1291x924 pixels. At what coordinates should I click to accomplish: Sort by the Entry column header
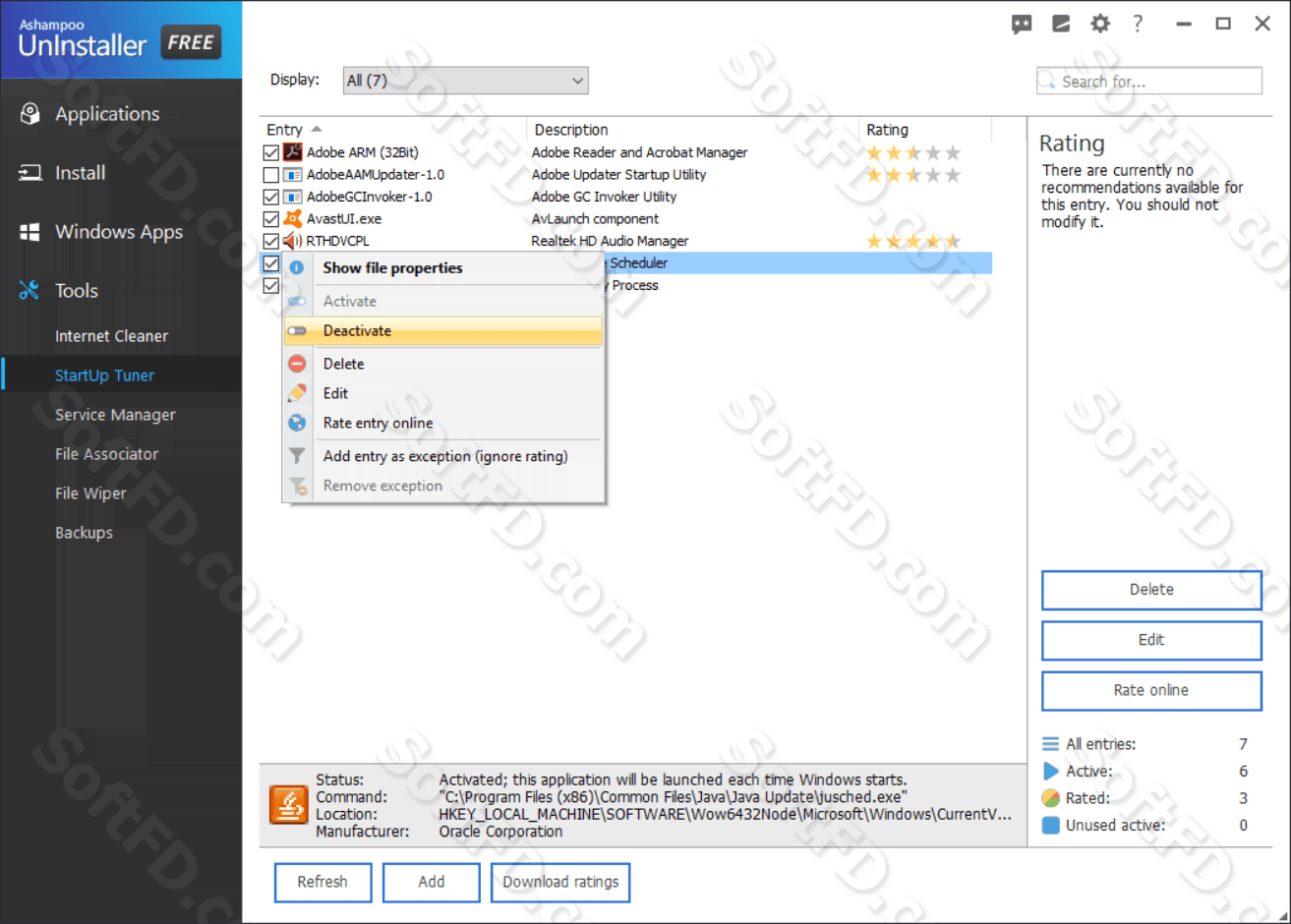(x=393, y=130)
